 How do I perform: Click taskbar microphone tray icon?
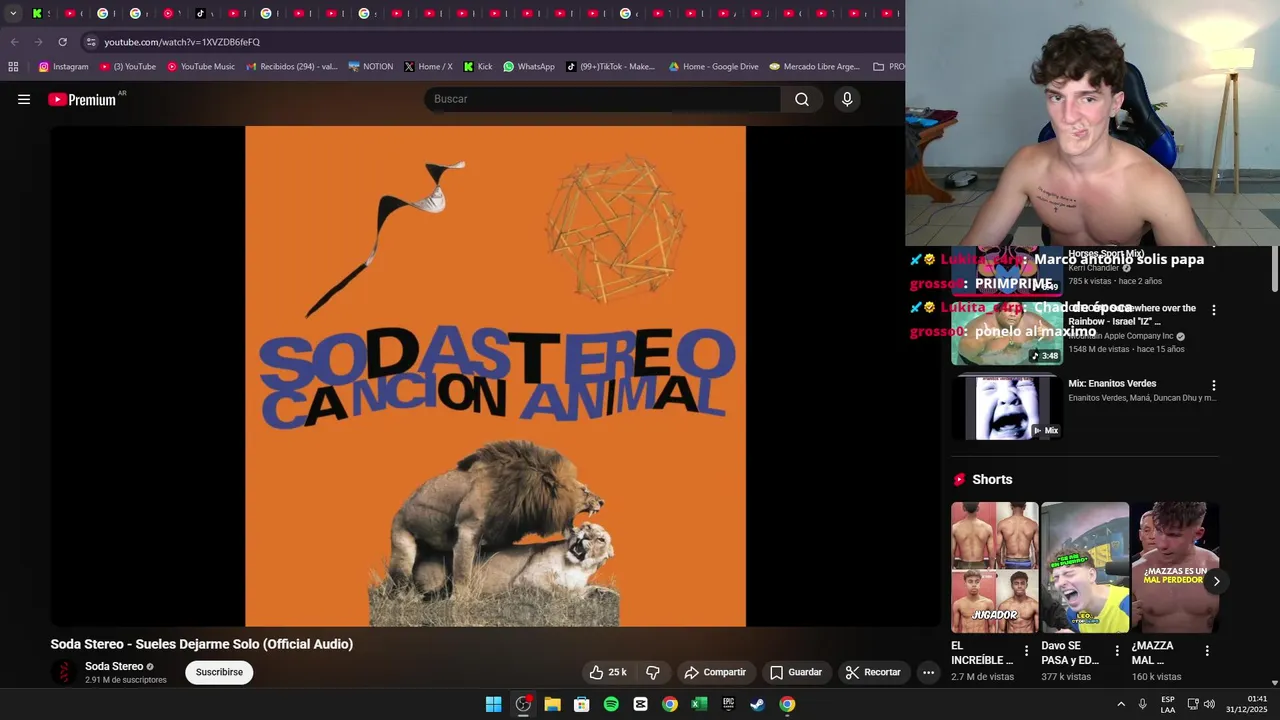pyautogui.click(x=1142, y=704)
